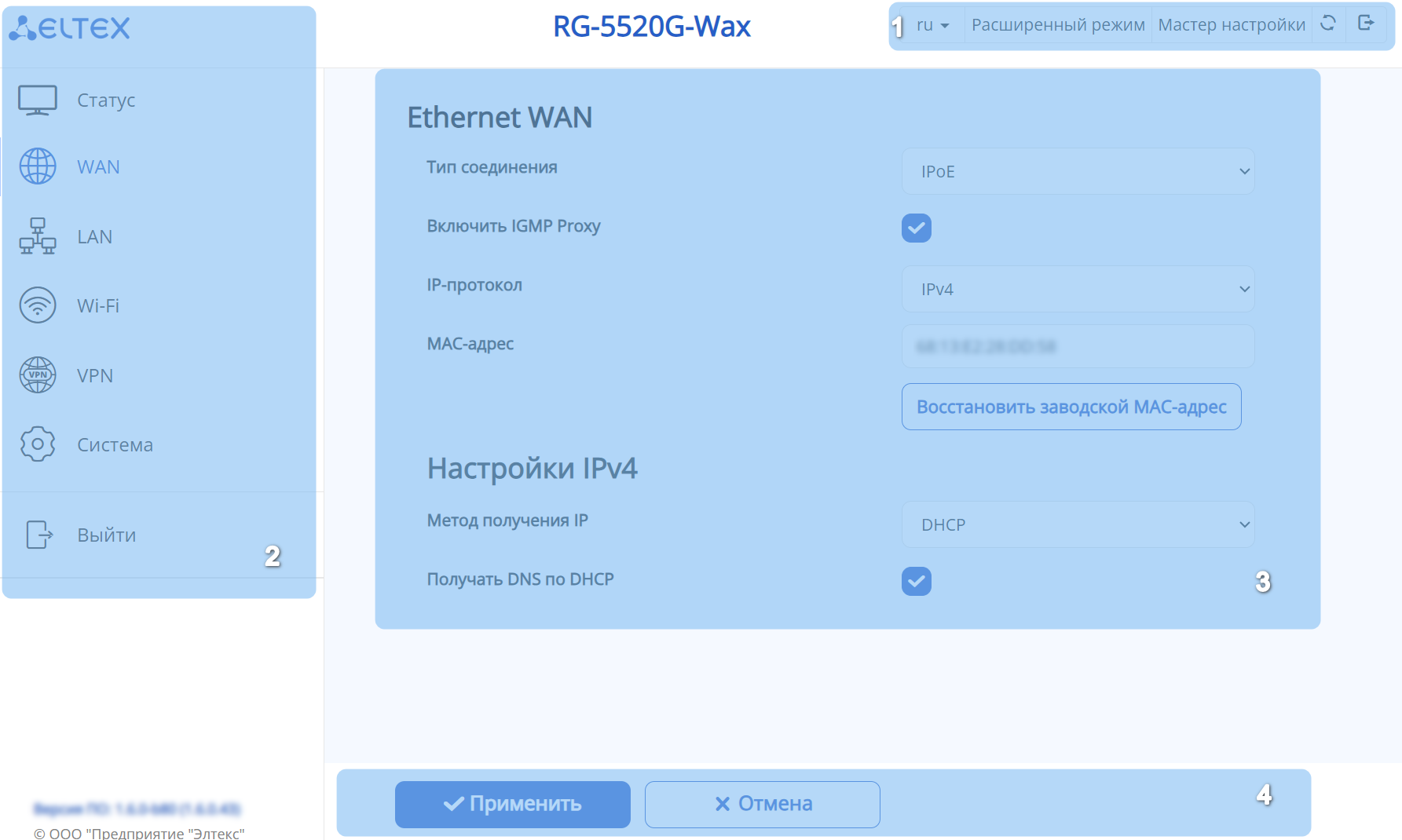Open the Wi-Fi settings section
Viewport: 1402px width, 840px height.
pos(98,306)
